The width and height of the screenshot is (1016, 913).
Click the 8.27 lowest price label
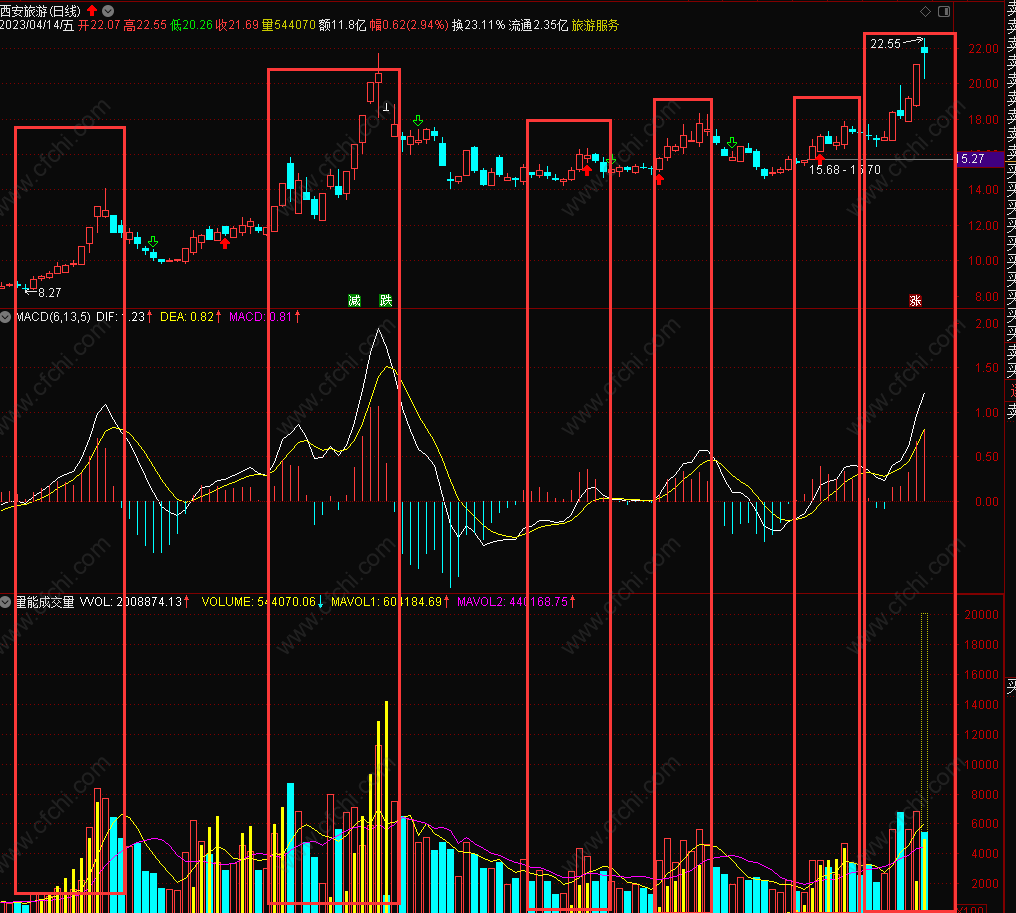(50, 293)
